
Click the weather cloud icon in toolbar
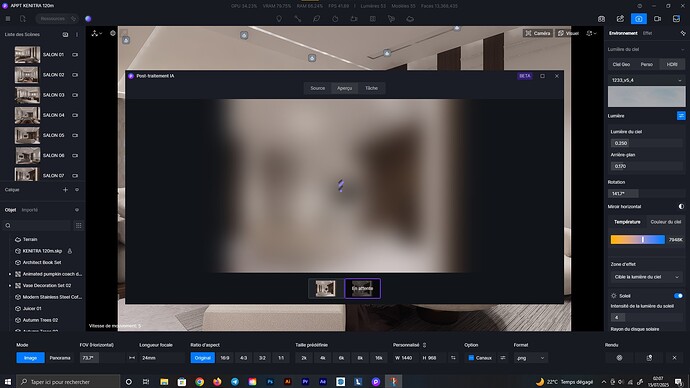(410, 19)
